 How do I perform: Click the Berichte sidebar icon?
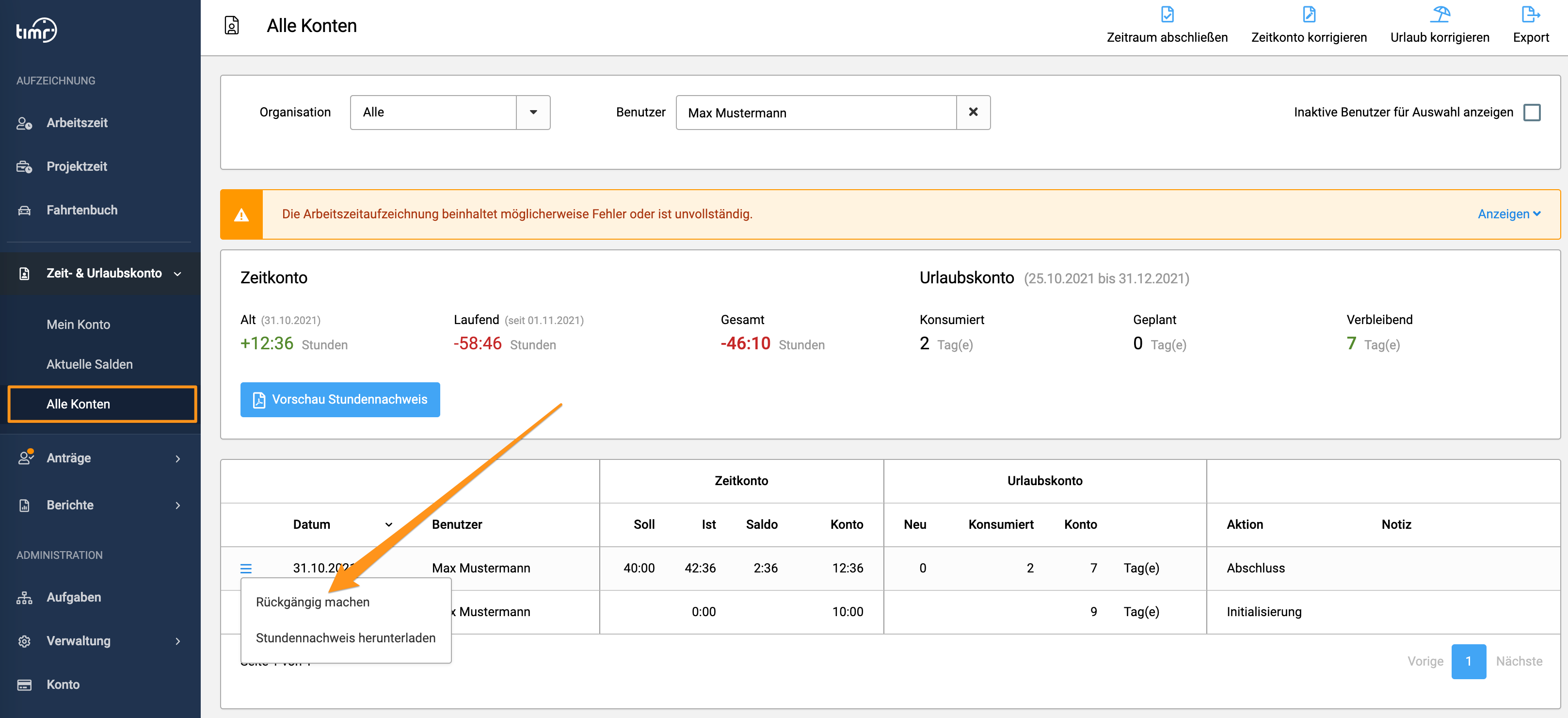click(x=24, y=505)
